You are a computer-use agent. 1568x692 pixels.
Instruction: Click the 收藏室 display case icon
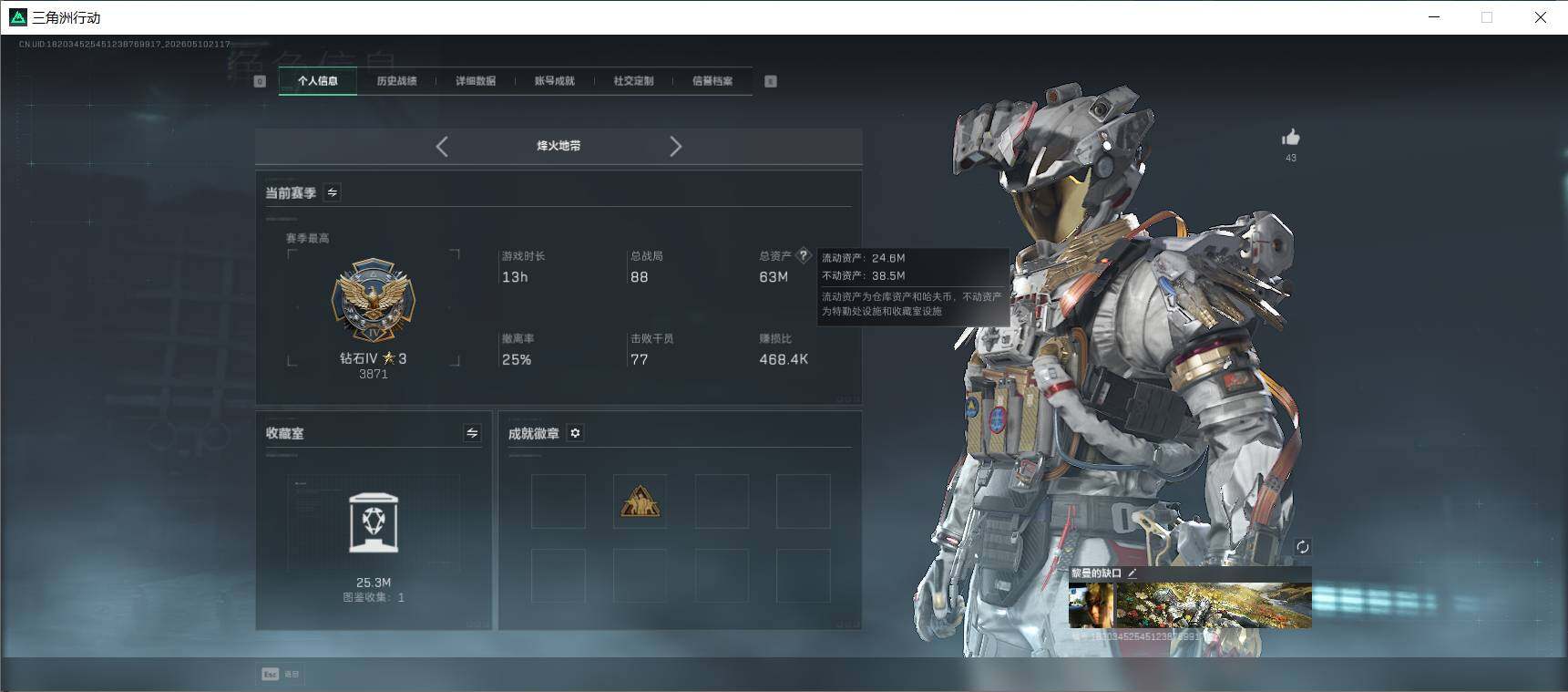tap(374, 522)
